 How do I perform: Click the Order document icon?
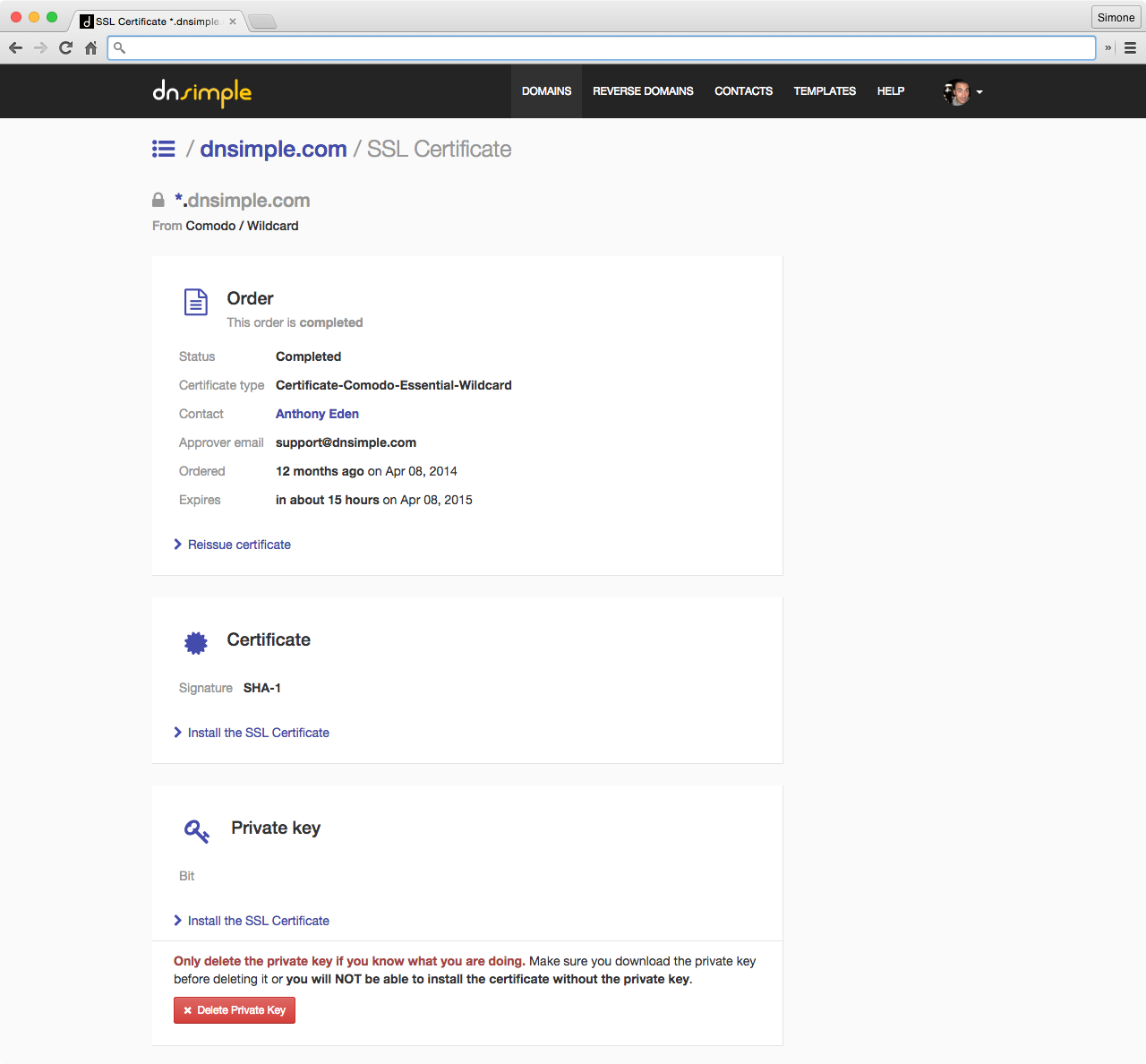click(x=196, y=302)
